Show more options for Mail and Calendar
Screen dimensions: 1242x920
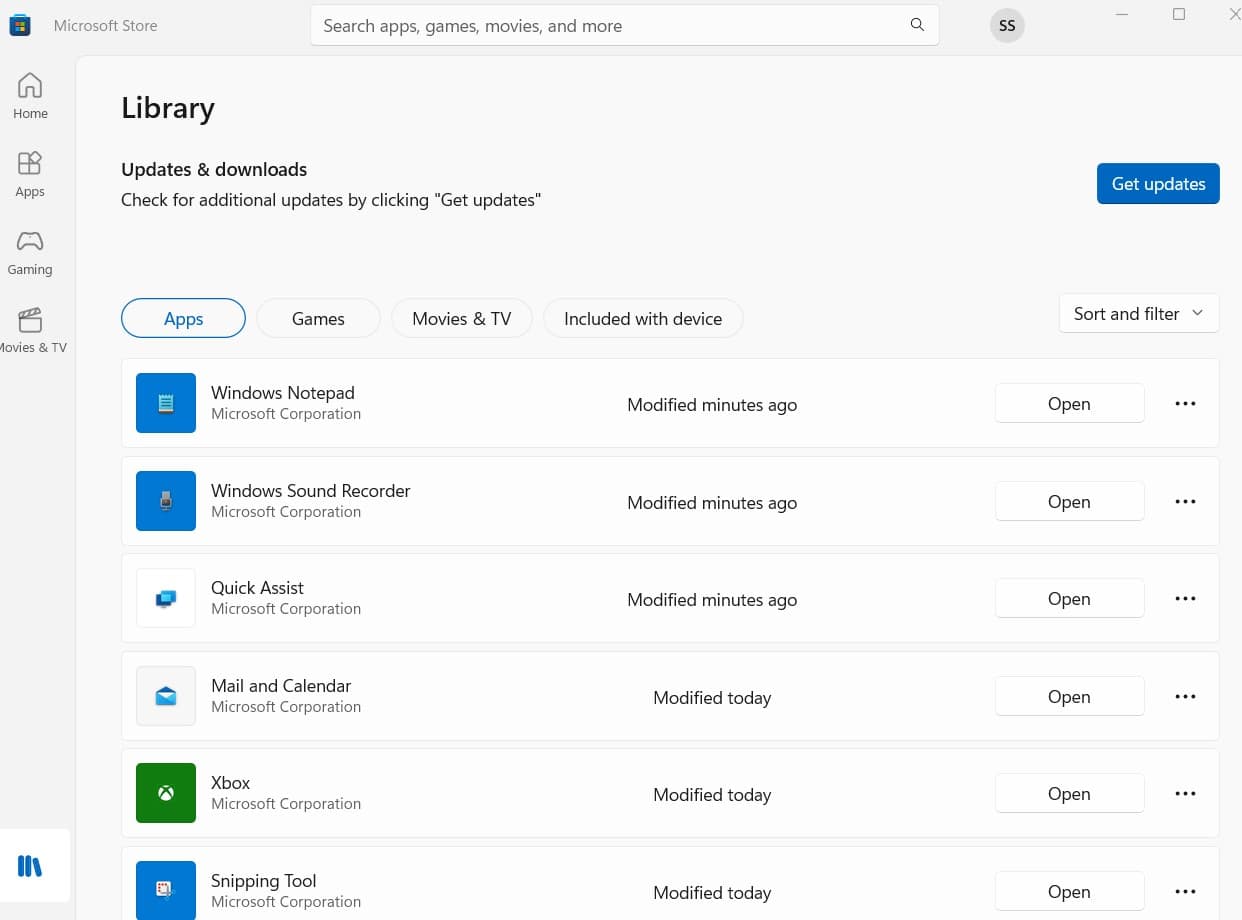1185,697
